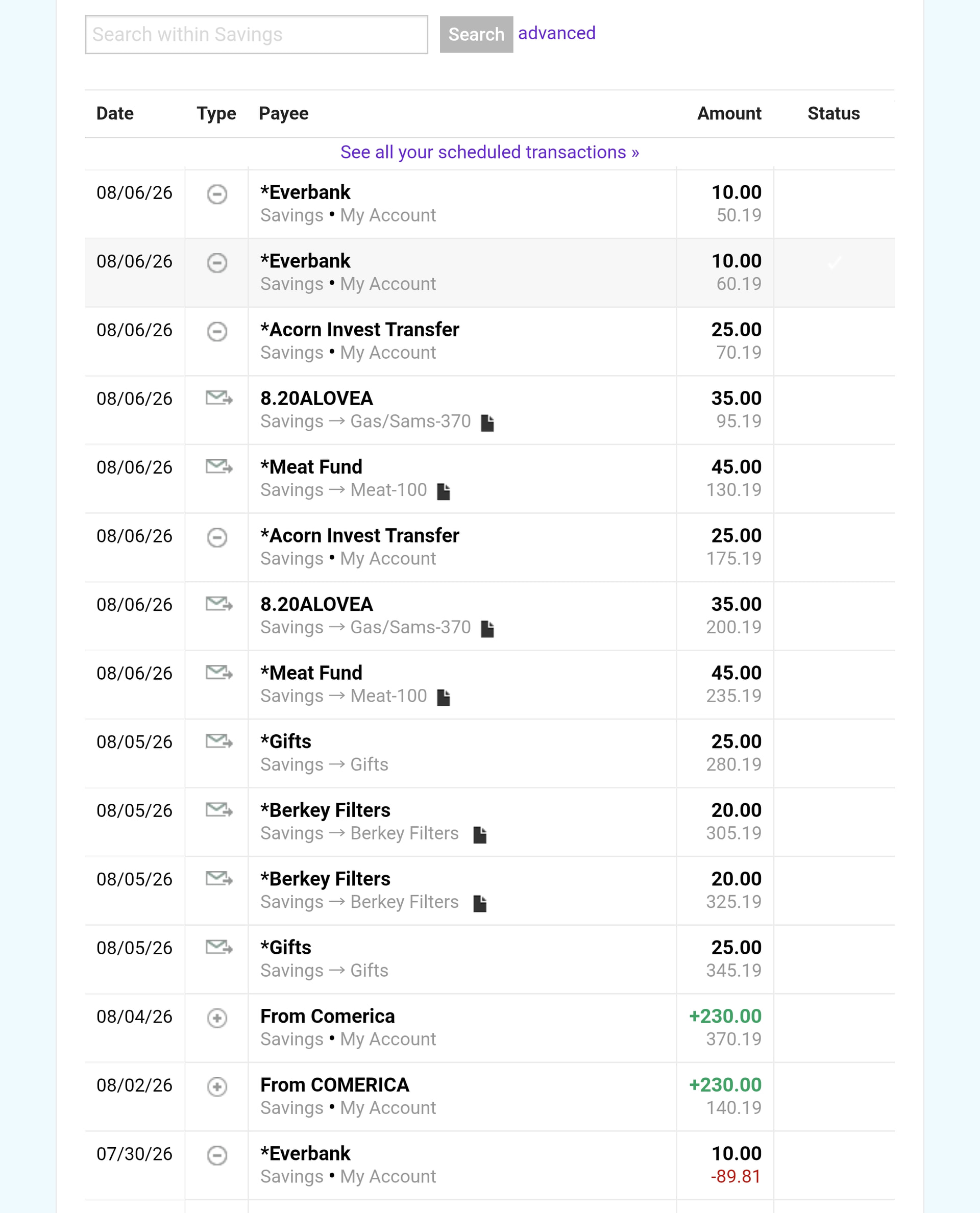The width and height of the screenshot is (980, 1213).
Task: See all your scheduled transactions link
Action: (489, 153)
